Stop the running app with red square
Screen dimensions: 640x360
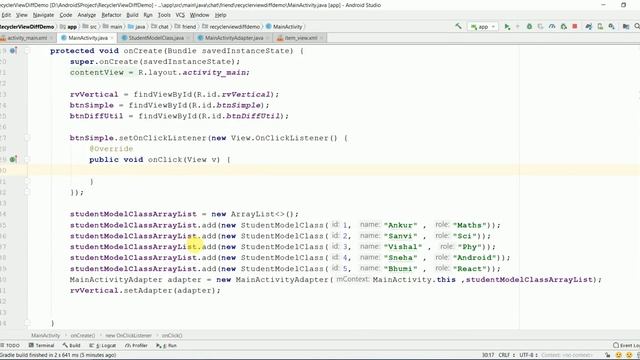tap(575, 27)
